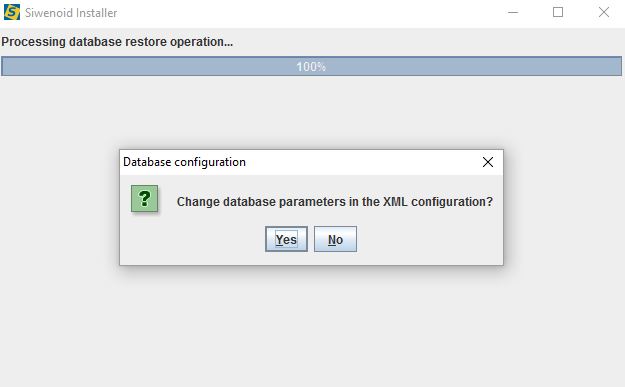
Task: Click the 'Processing database restore operation...' status text
Action: pos(117,42)
